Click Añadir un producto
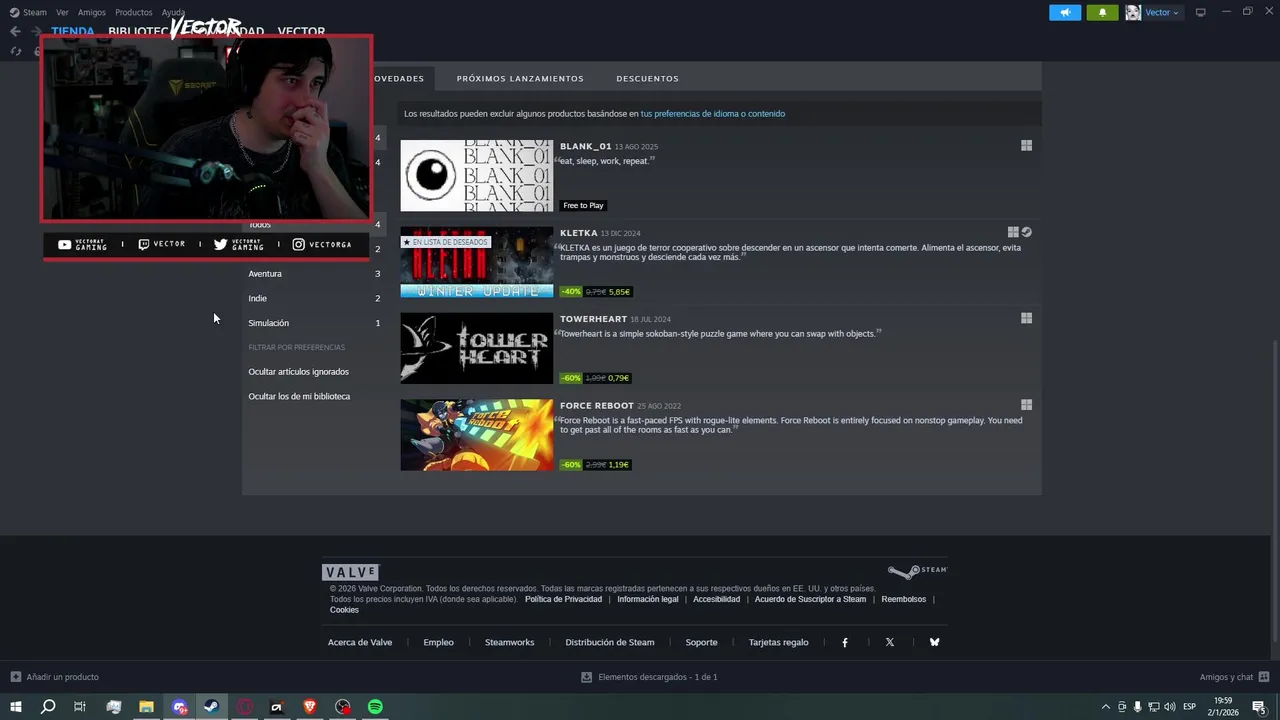The height and width of the screenshot is (720, 1280). (54, 677)
